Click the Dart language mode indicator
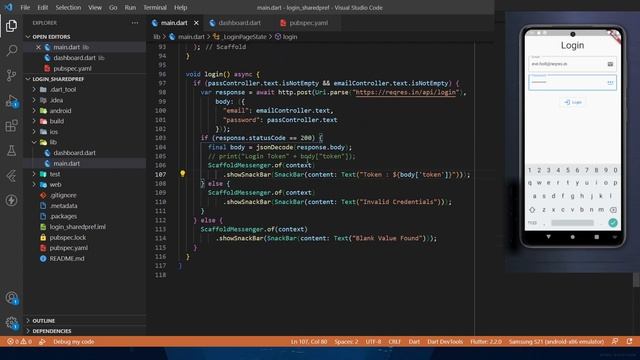 (x=414, y=342)
